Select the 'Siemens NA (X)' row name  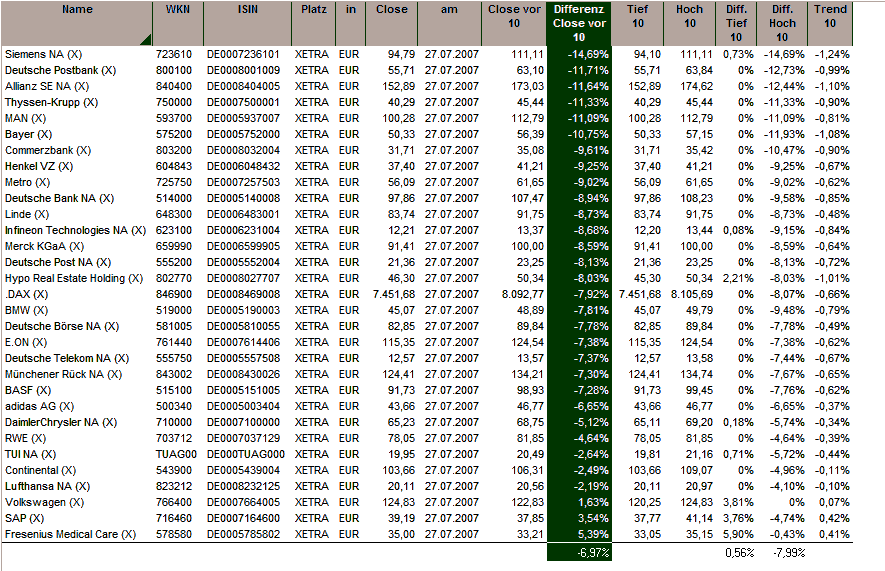[x=43, y=54]
